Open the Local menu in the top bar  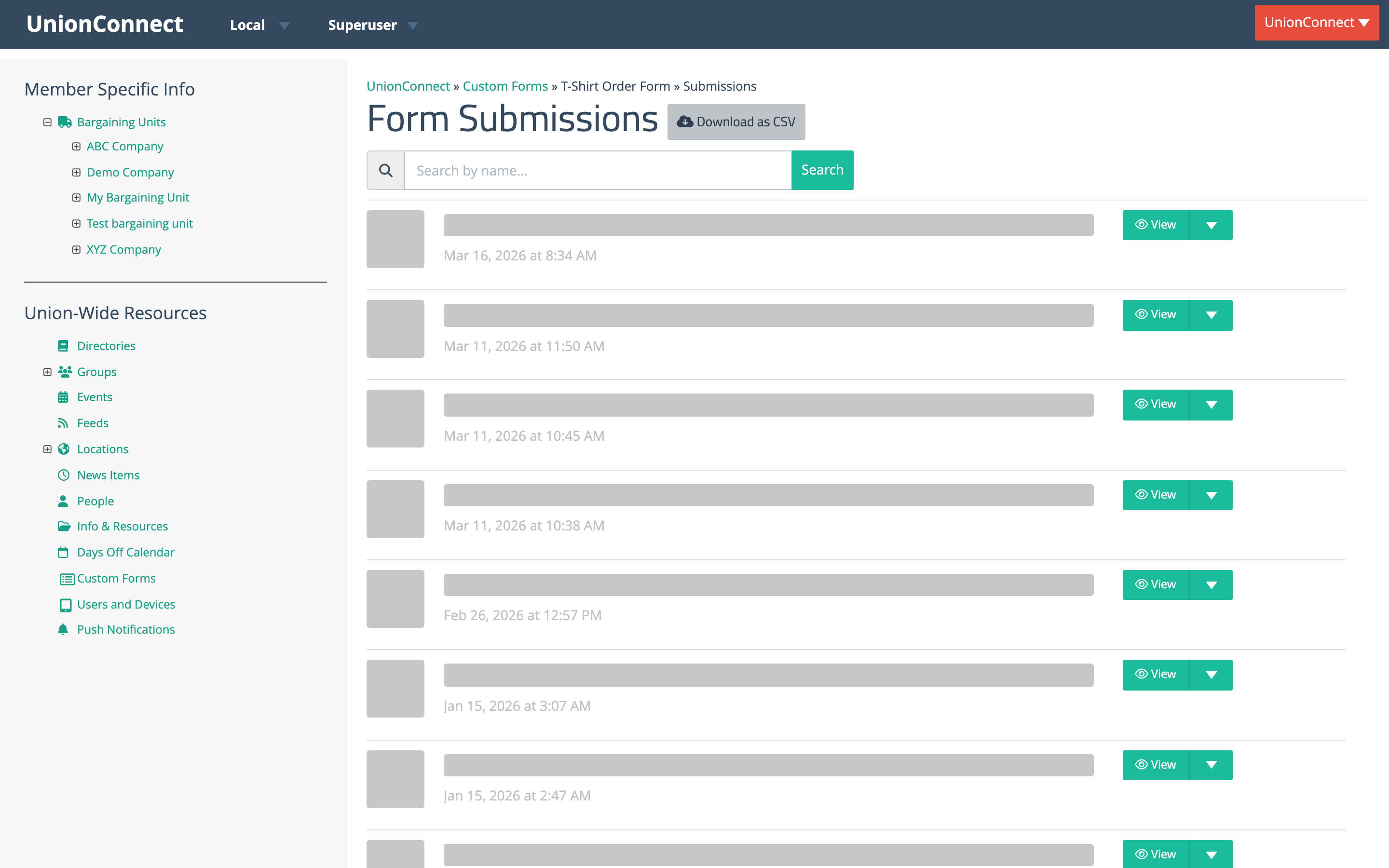259,25
